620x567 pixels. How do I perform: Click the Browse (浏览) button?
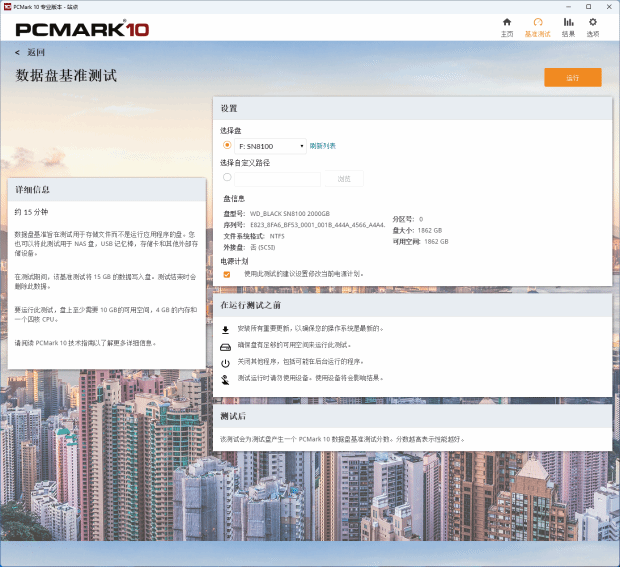[344, 179]
